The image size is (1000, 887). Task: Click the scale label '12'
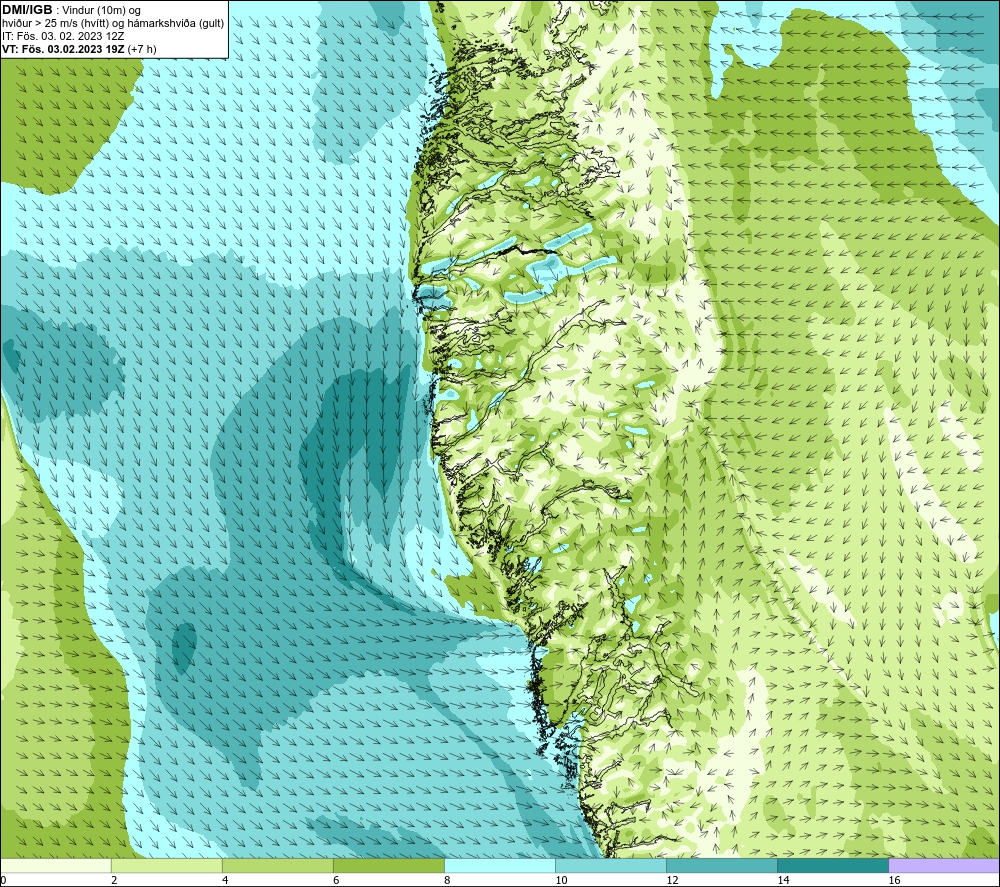(672, 880)
